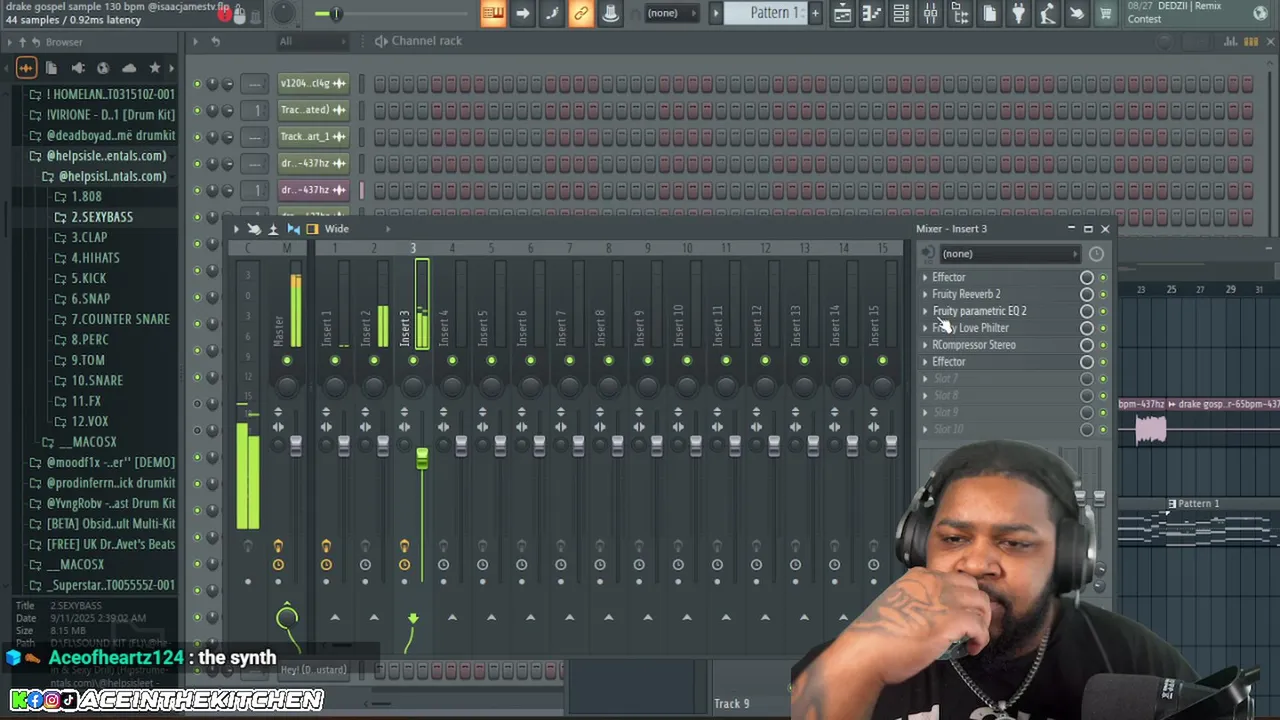
Task: Select the v1204..cl4g channel button
Action: (x=312, y=84)
